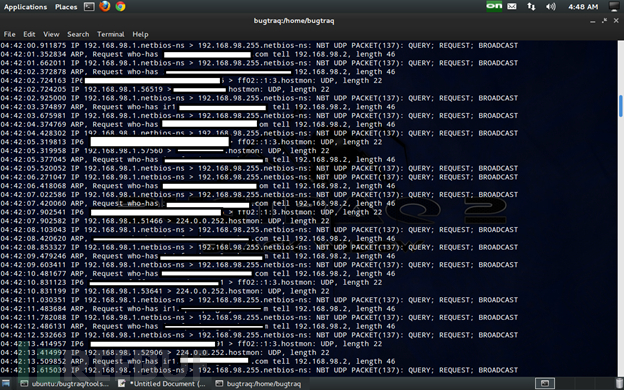The image size is (624, 390).
Task: Click the 4:48 AM clock
Action: click(x=583, y=7)
